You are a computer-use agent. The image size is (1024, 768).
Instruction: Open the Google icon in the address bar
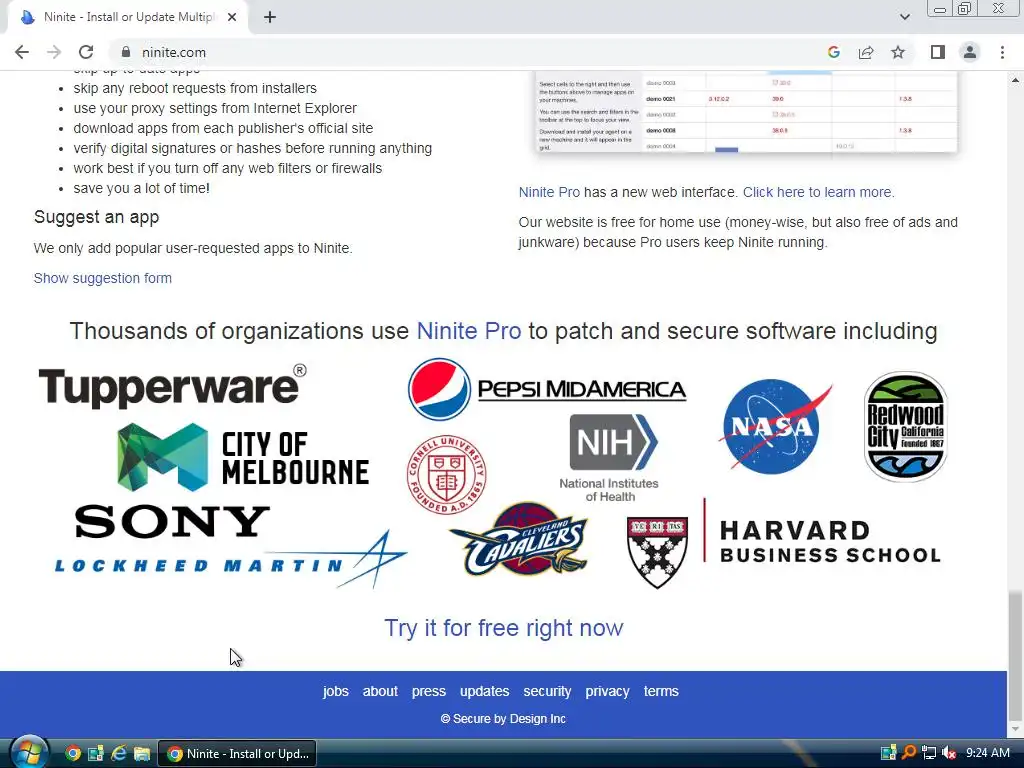[833, 52]
